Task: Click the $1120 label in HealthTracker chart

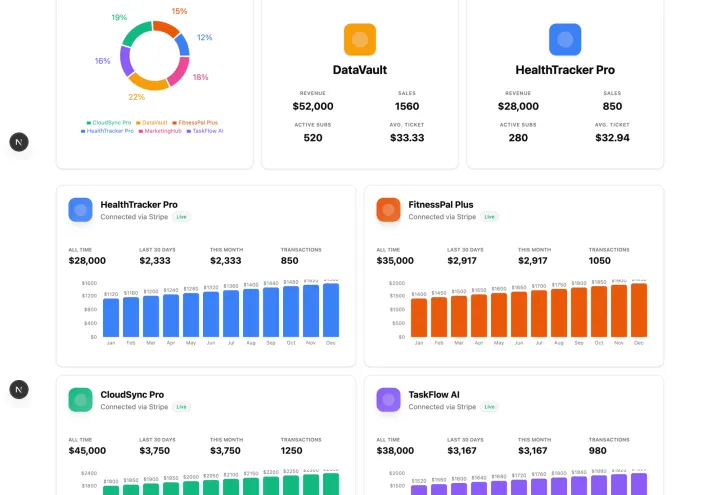Action: coord(111,294)
